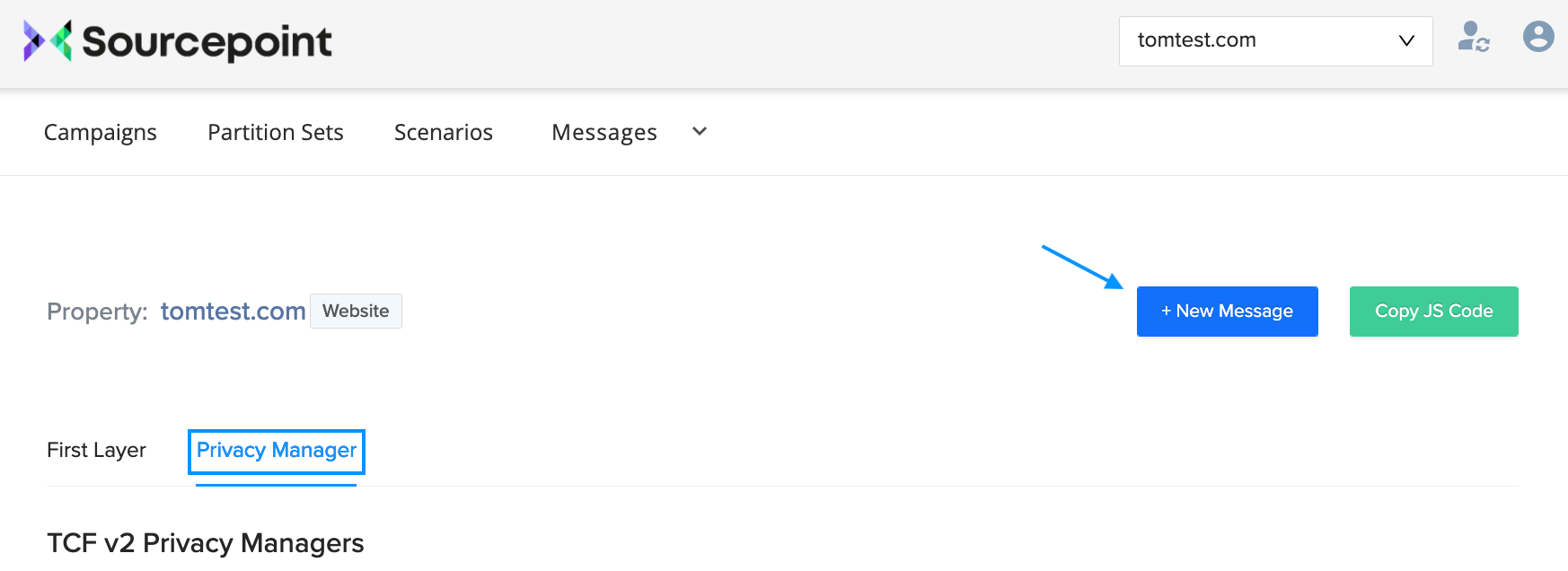1568x571 pixels.
Task: Click the tomtest.com property name link
Action: (x=233, y=311)
